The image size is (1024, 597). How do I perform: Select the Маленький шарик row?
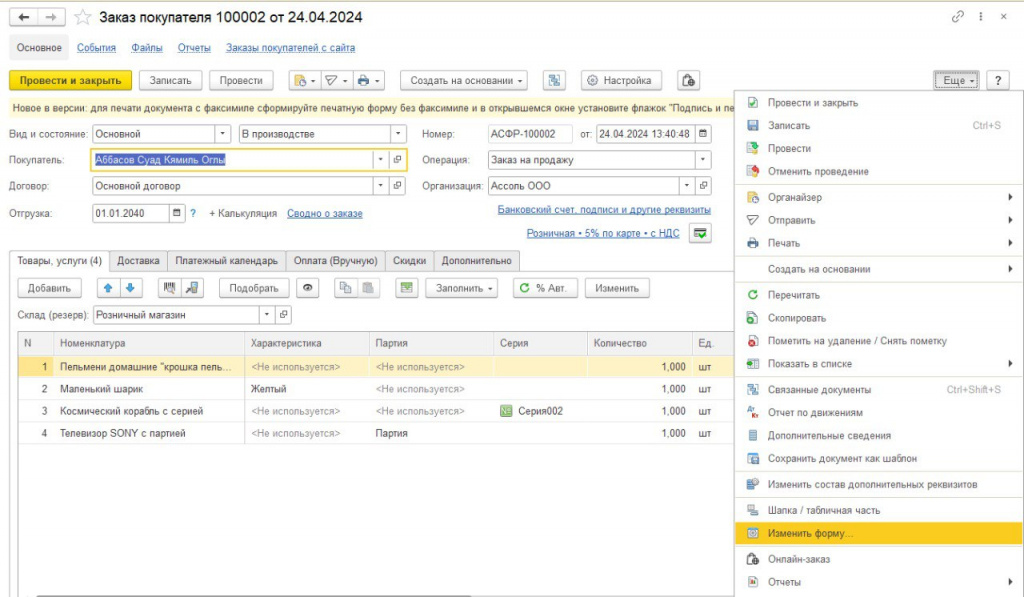pos(376,389)
